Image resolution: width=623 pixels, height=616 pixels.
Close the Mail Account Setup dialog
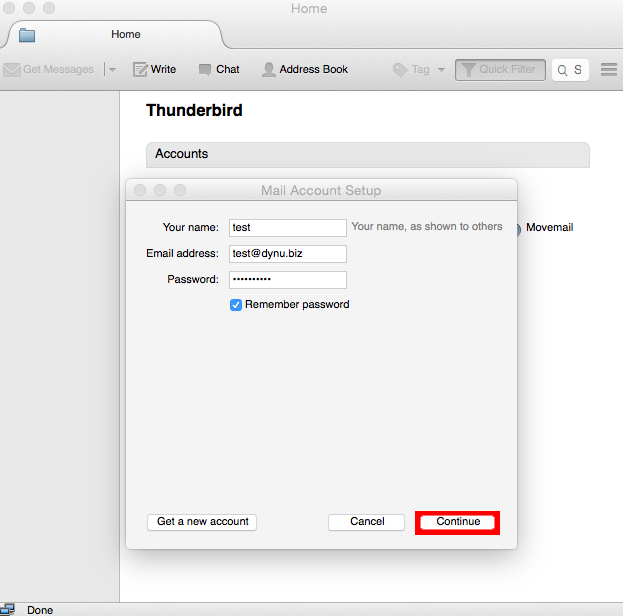tap(140, 190)
